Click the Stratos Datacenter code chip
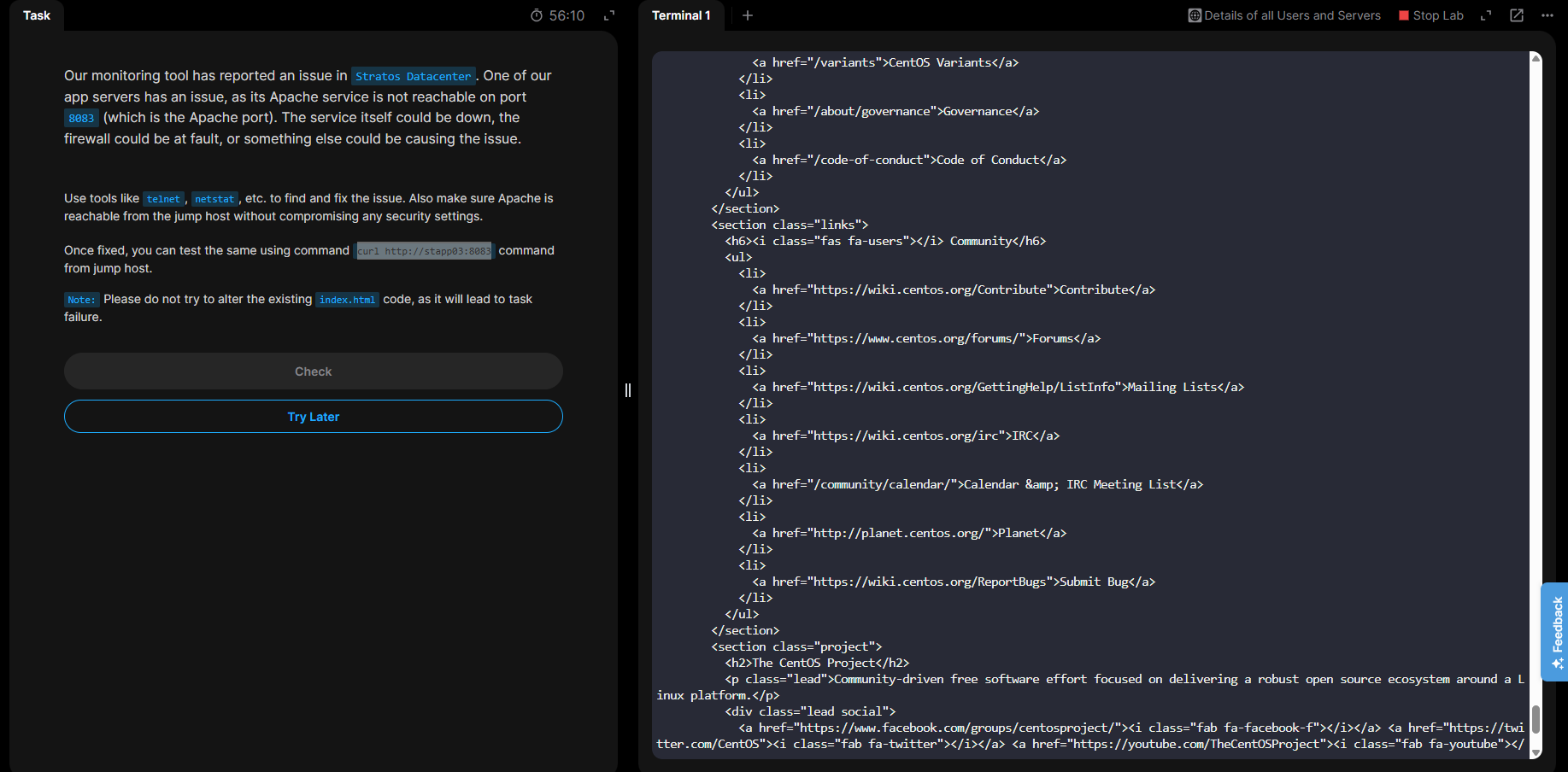 coord(414,76)
